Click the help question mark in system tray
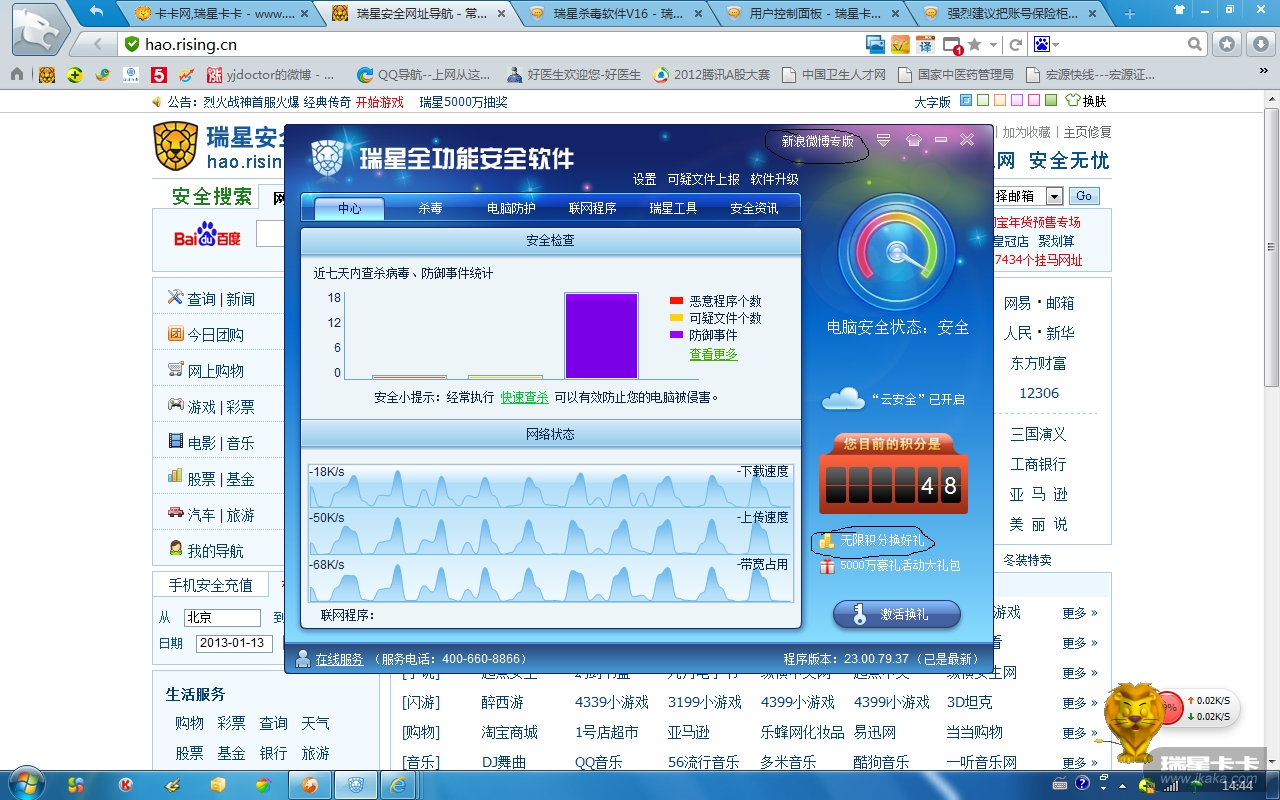Image resolution: width=1280 pixels, height=800 pixels. coord(1083,784)
